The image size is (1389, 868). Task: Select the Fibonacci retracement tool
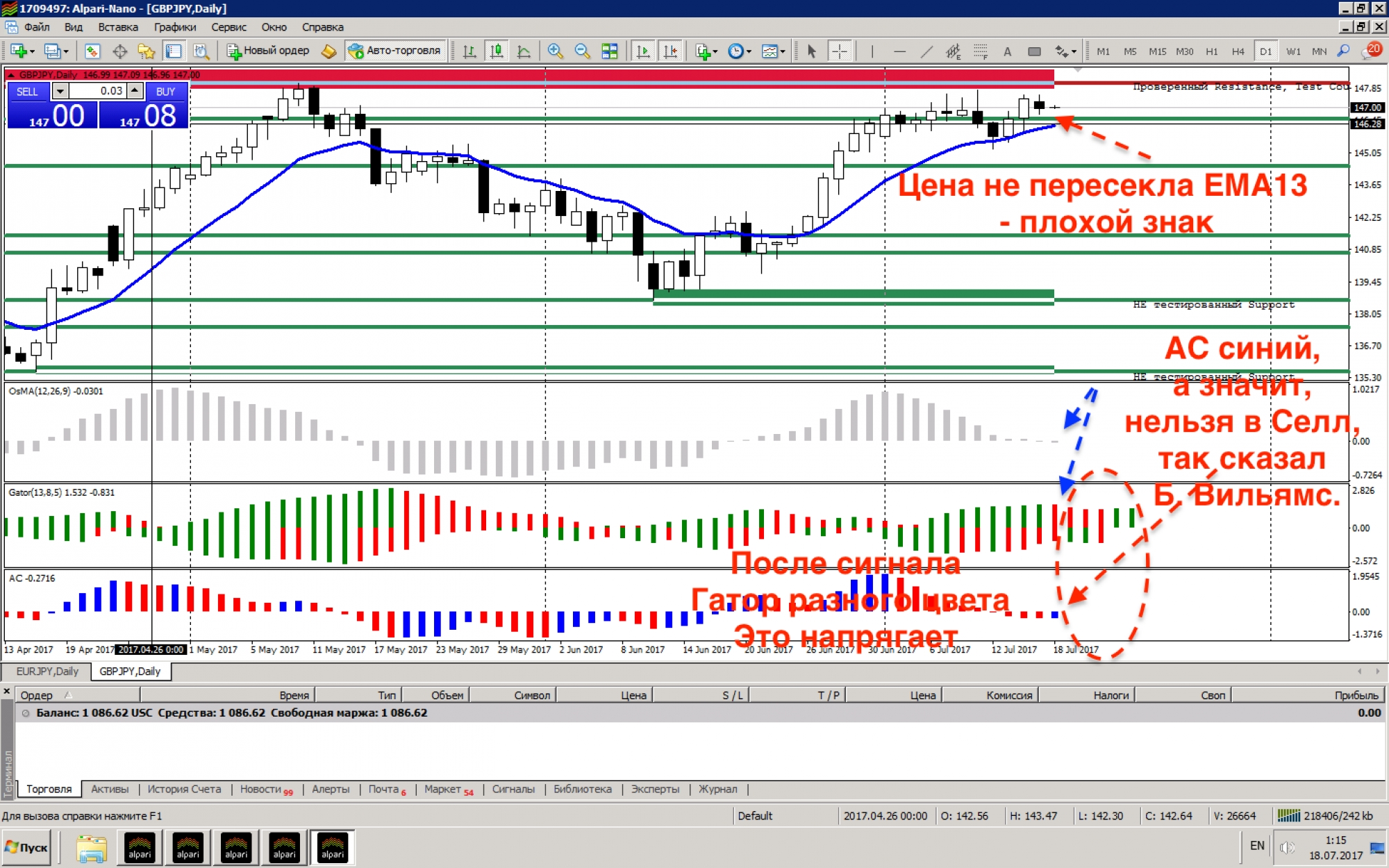[980, 51]
